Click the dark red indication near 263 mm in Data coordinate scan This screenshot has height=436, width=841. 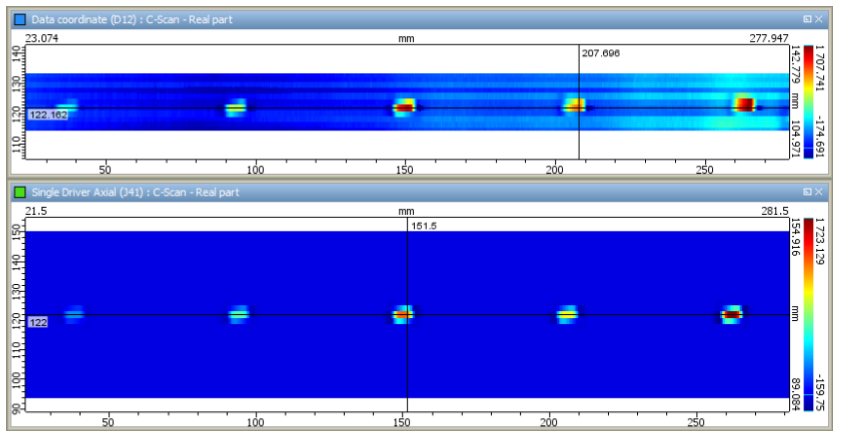tap(744, 104)
